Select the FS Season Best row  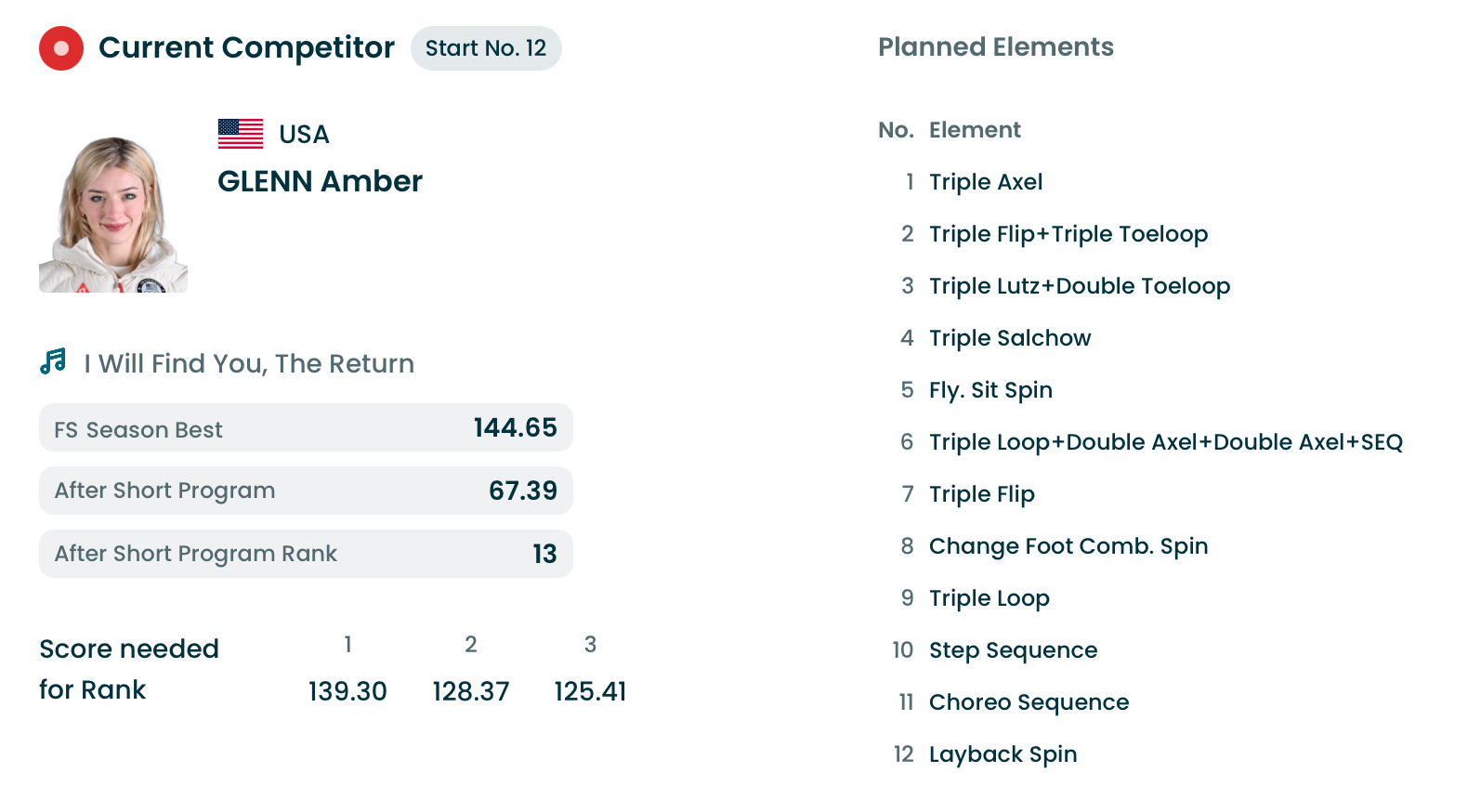coord(306,428)
